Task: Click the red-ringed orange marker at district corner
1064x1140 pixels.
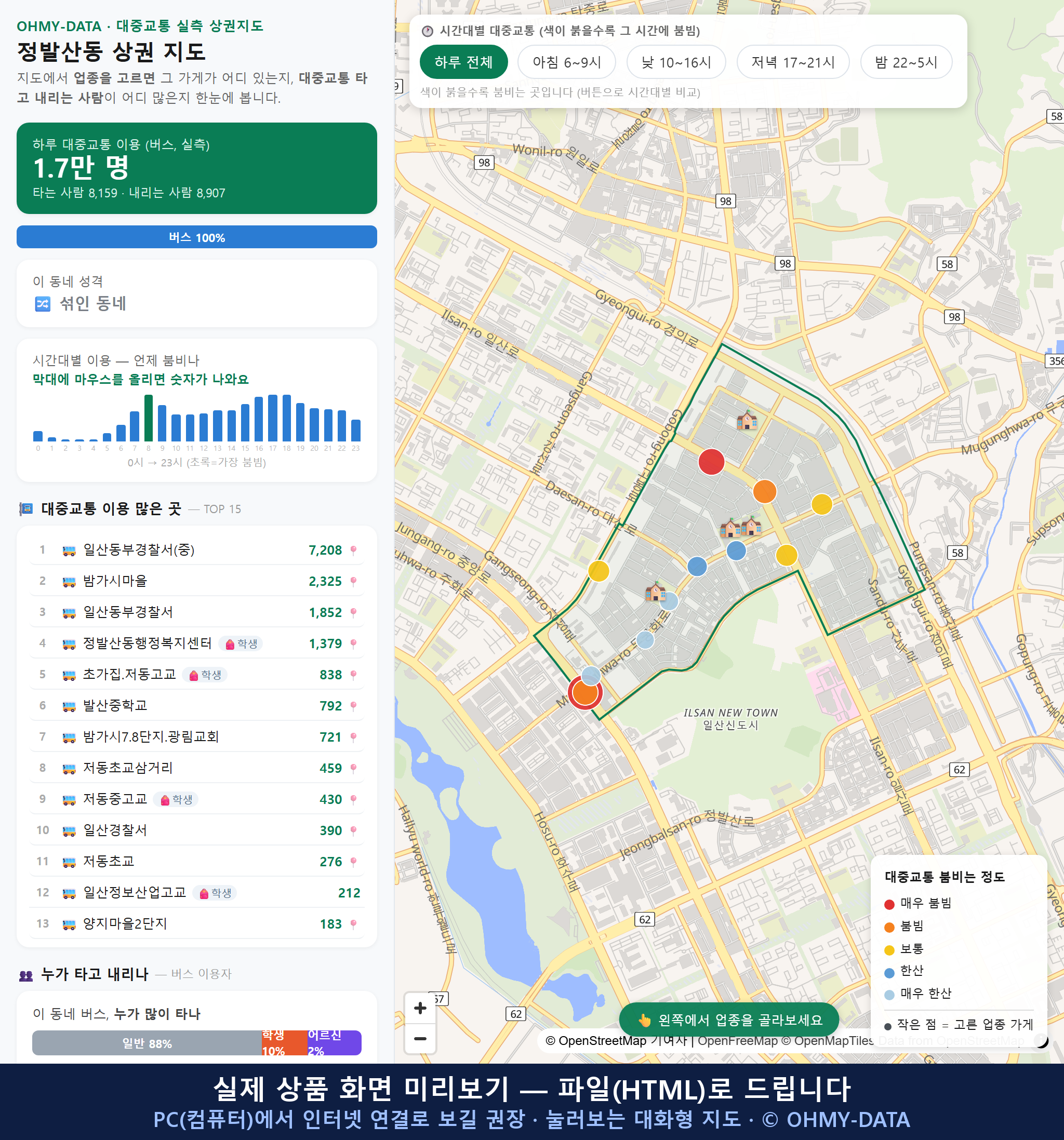Action: click(x=585, y=693)
